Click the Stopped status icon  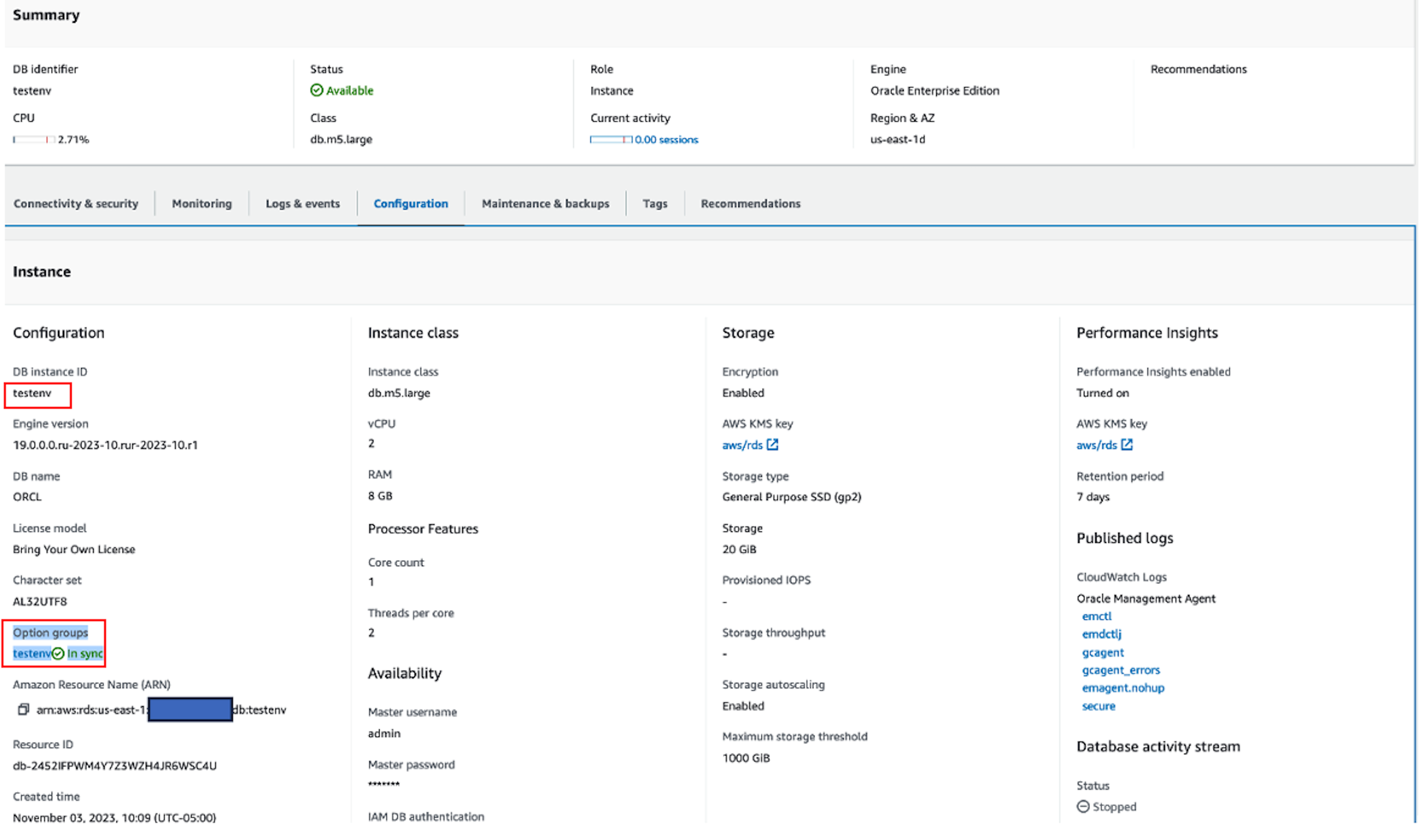1083,806
